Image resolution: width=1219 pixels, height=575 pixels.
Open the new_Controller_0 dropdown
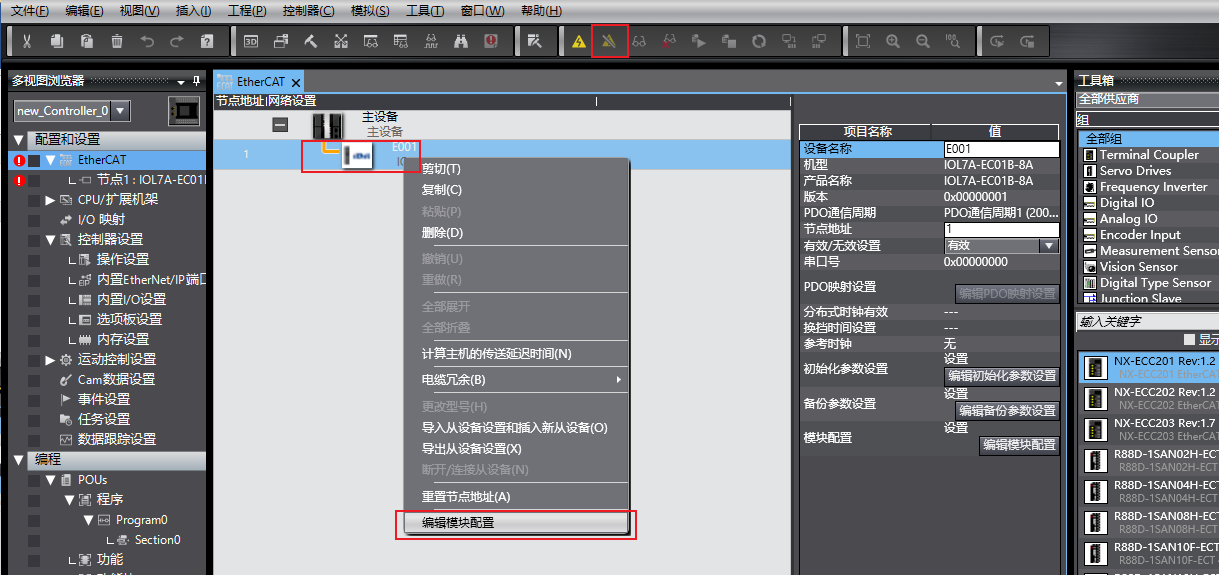[x=120, y=111]
